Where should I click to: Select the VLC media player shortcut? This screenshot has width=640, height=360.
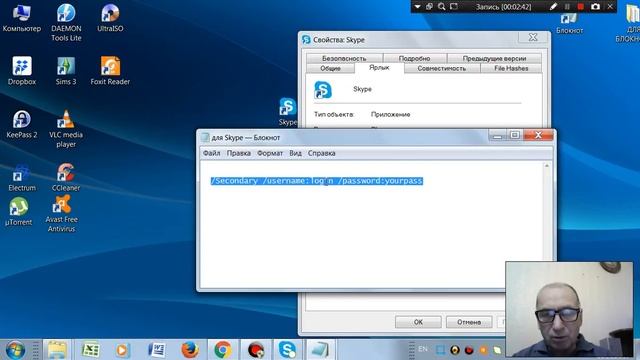point(66,129)
